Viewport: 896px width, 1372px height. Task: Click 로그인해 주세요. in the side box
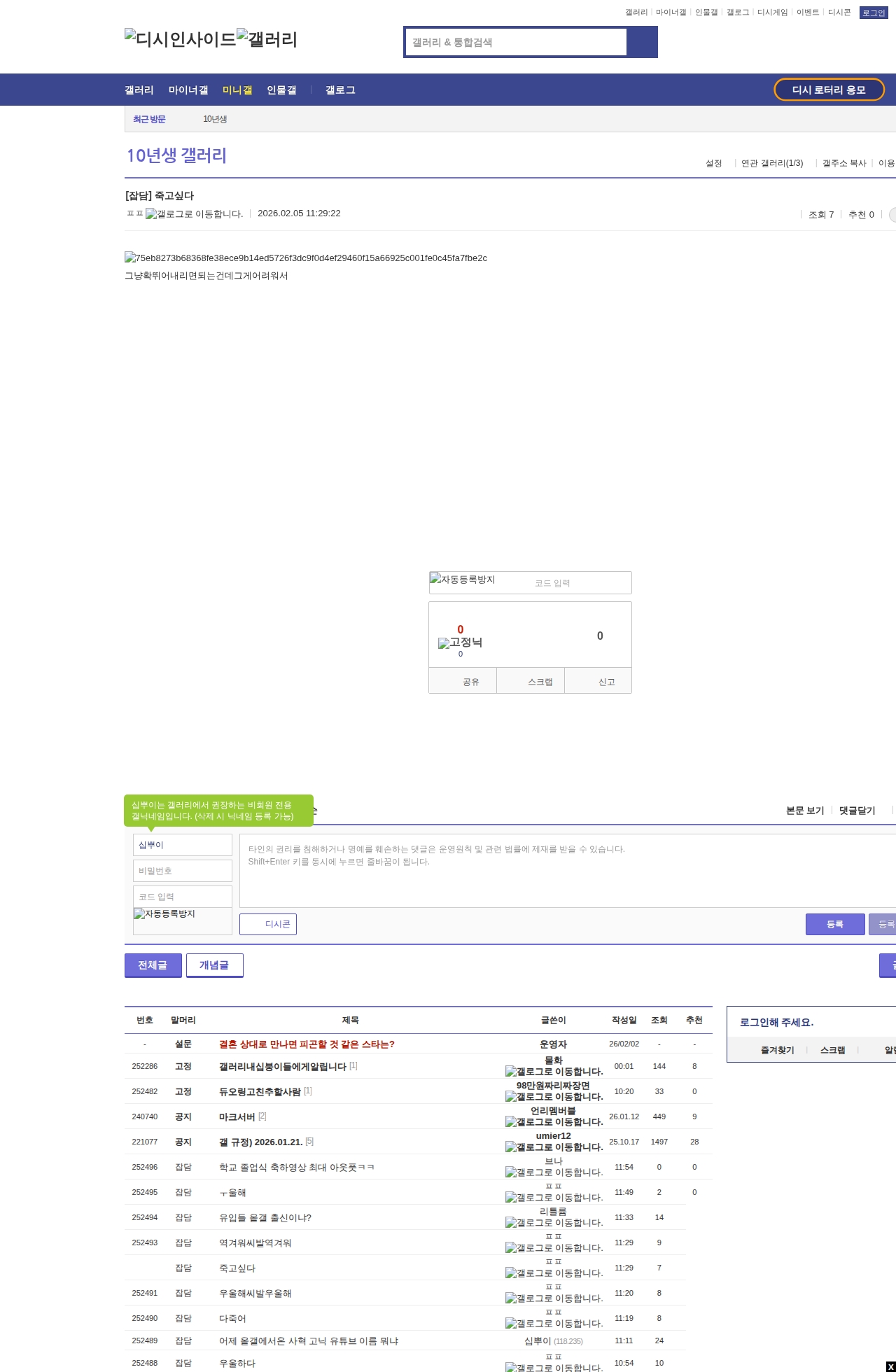pyautogui.click(x=777, y=1022)
